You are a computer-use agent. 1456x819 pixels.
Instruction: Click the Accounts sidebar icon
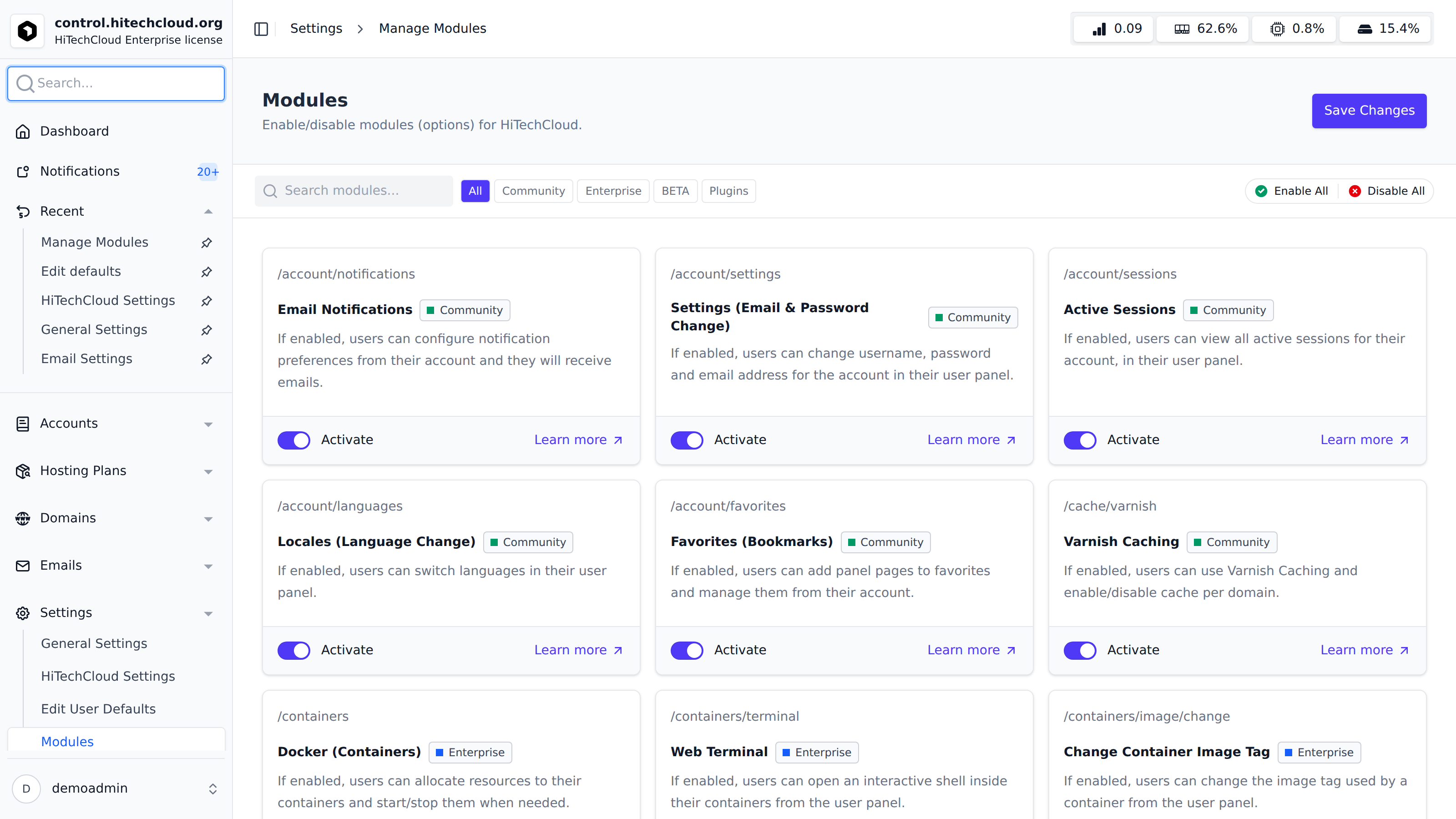tap(23, 424)
